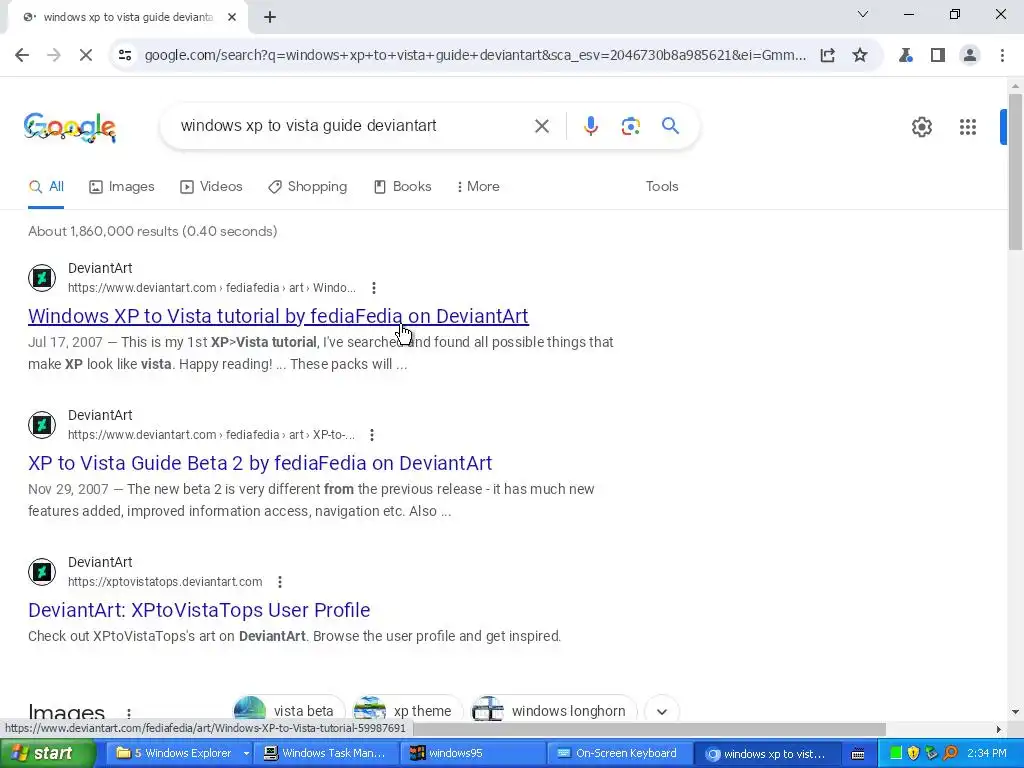Open site information icon in address bar
The image size is (1024, 768).
pos(125,56)
